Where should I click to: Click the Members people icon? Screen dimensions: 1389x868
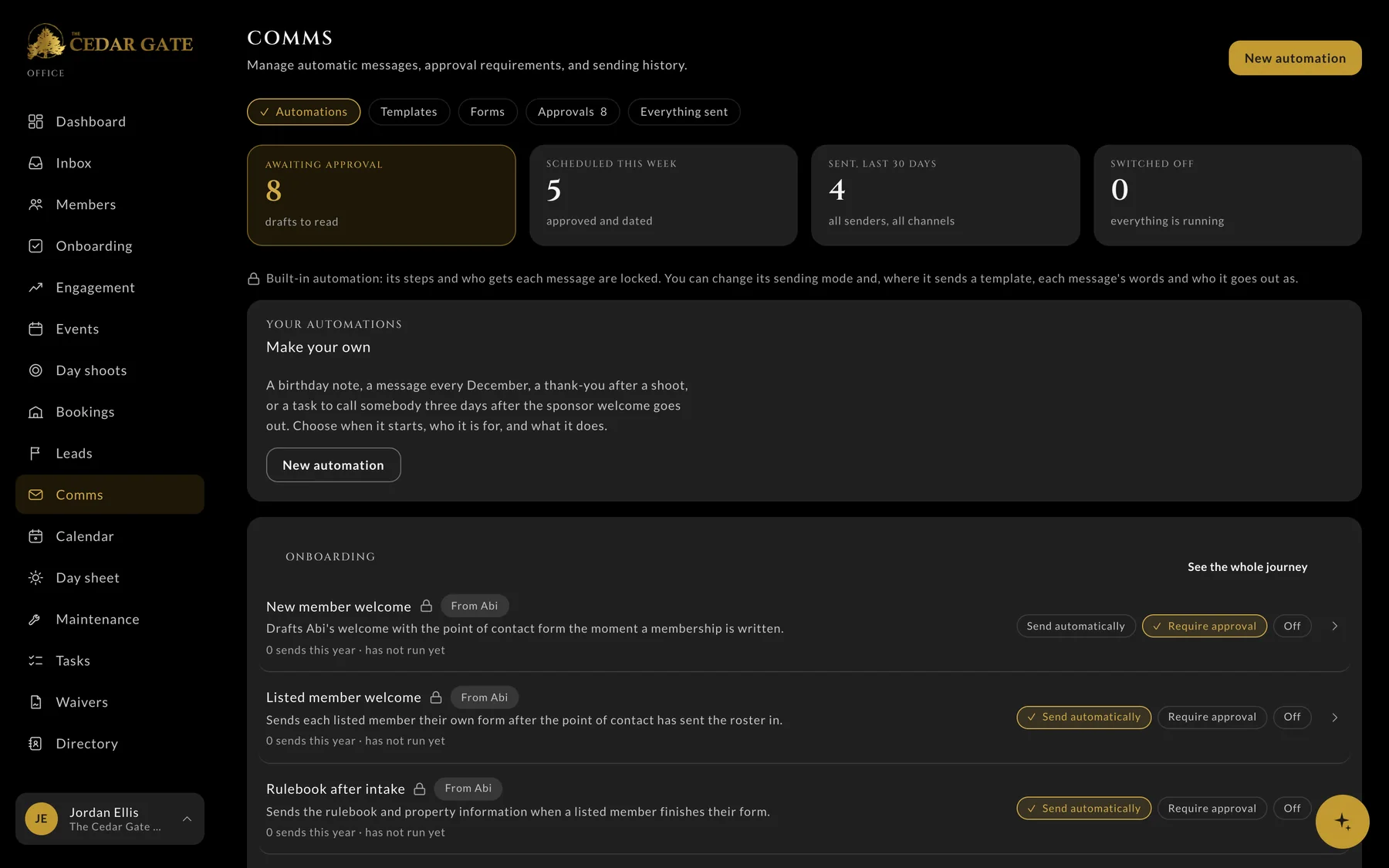[x=35, y=204]
